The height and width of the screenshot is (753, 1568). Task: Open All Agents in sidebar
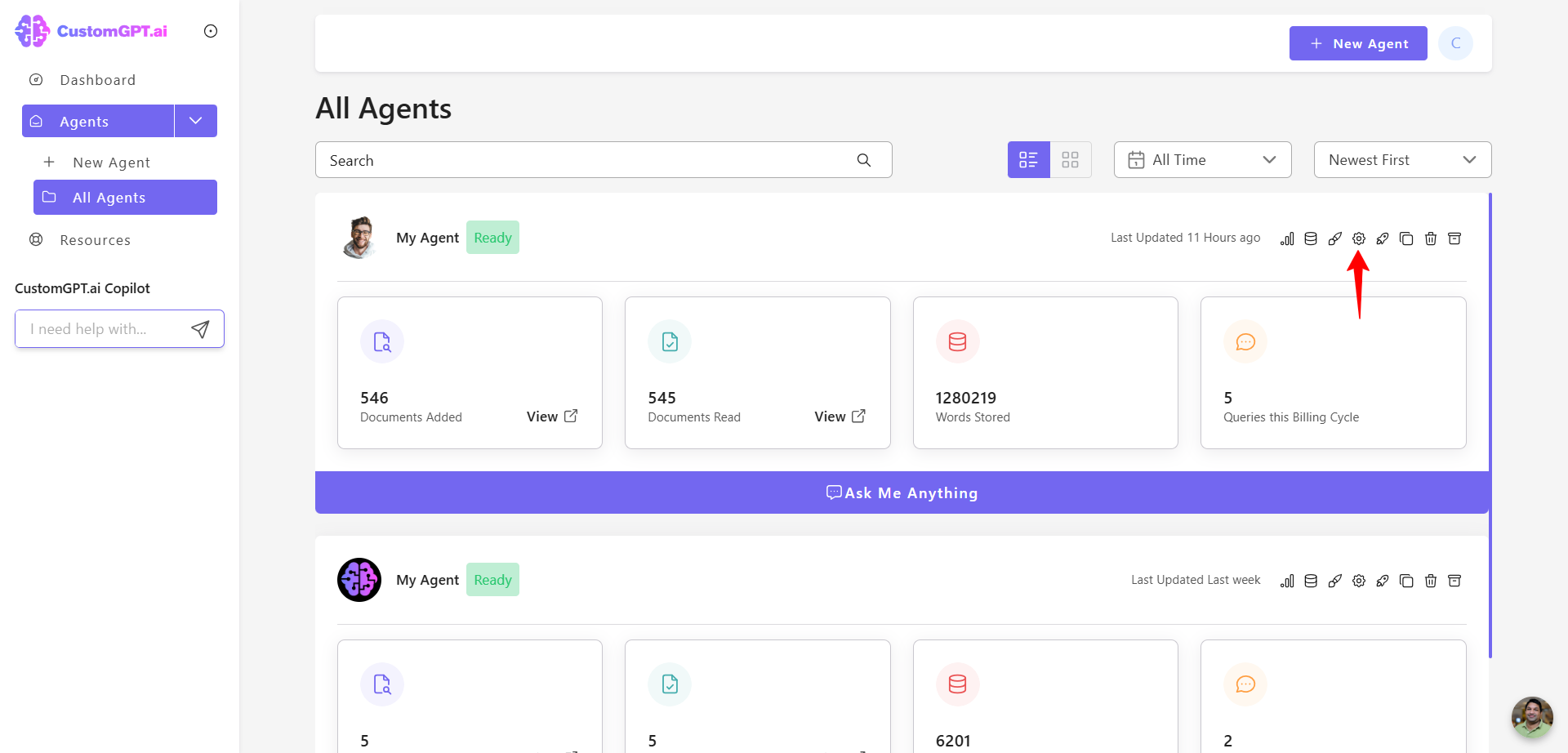pos(125,198)
